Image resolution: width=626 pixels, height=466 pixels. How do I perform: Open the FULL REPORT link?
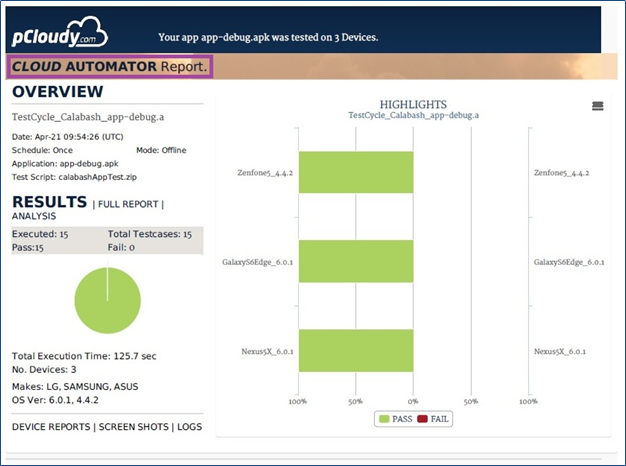coord(128,204)
